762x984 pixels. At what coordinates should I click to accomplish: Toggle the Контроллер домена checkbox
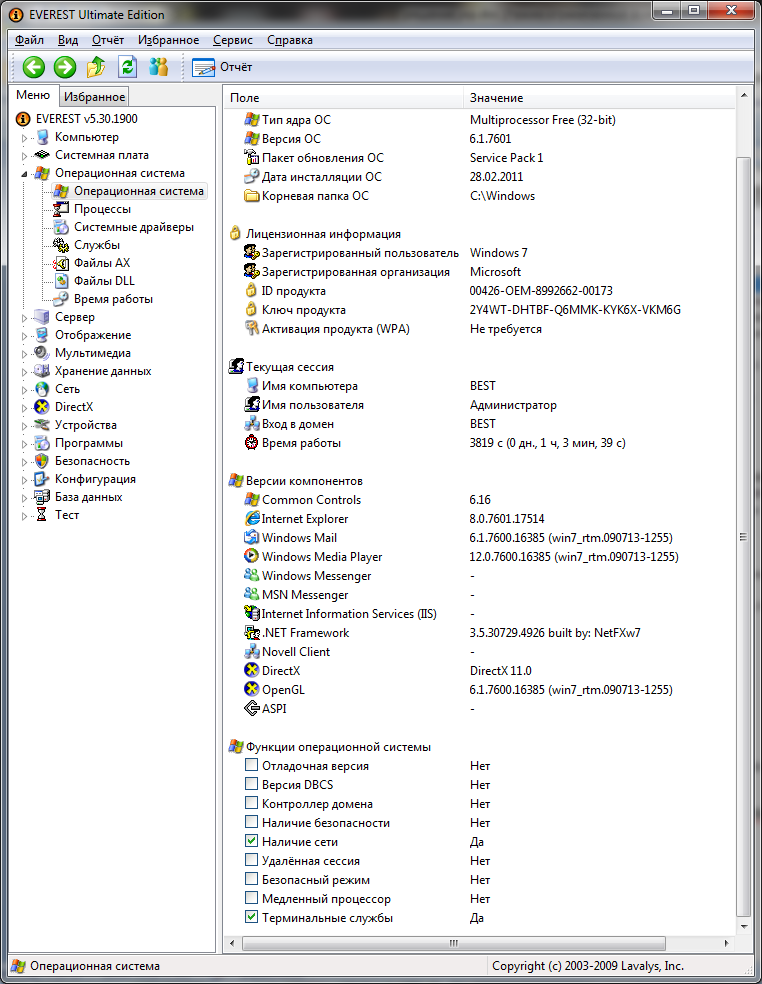(252, 803)
